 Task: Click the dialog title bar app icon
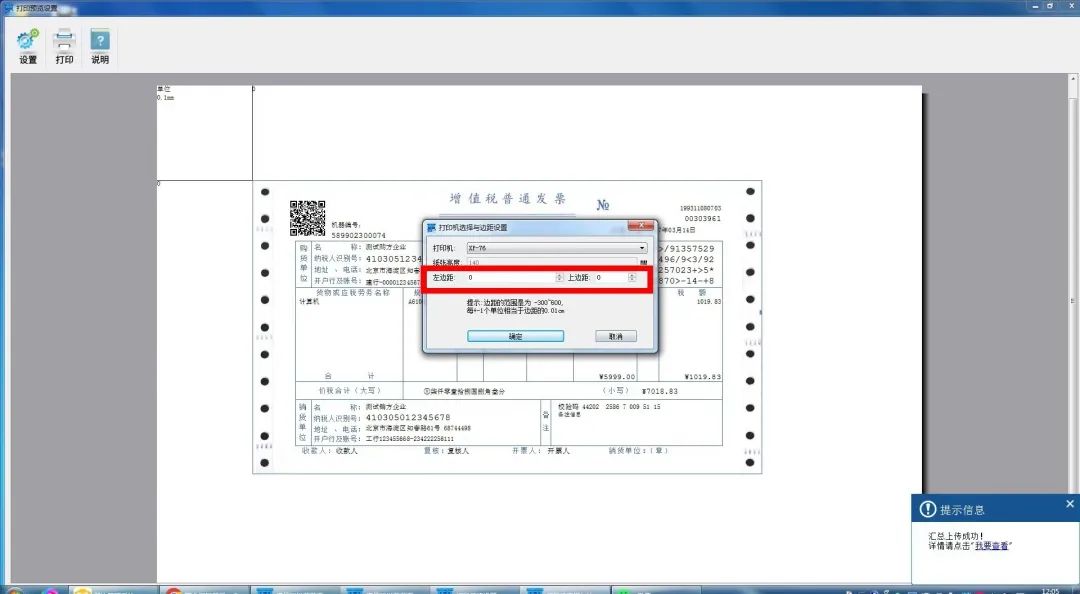(431, 228)
